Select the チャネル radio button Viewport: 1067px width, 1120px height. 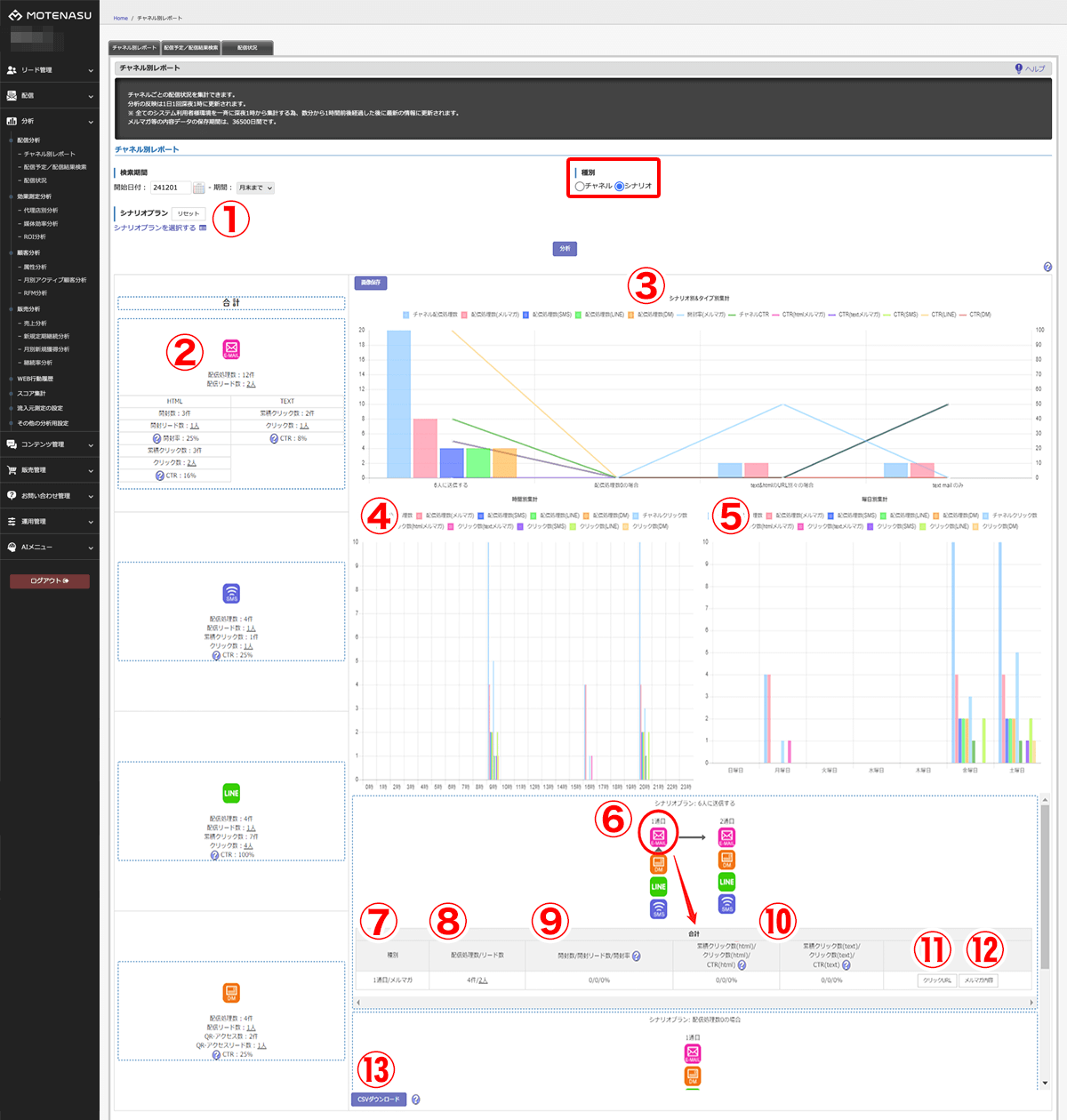coord(580,187)
